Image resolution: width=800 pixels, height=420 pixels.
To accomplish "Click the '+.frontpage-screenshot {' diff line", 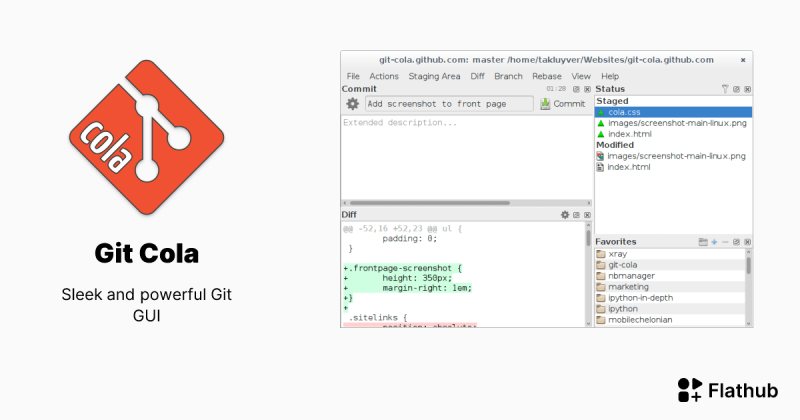I will tap(403, 268).
